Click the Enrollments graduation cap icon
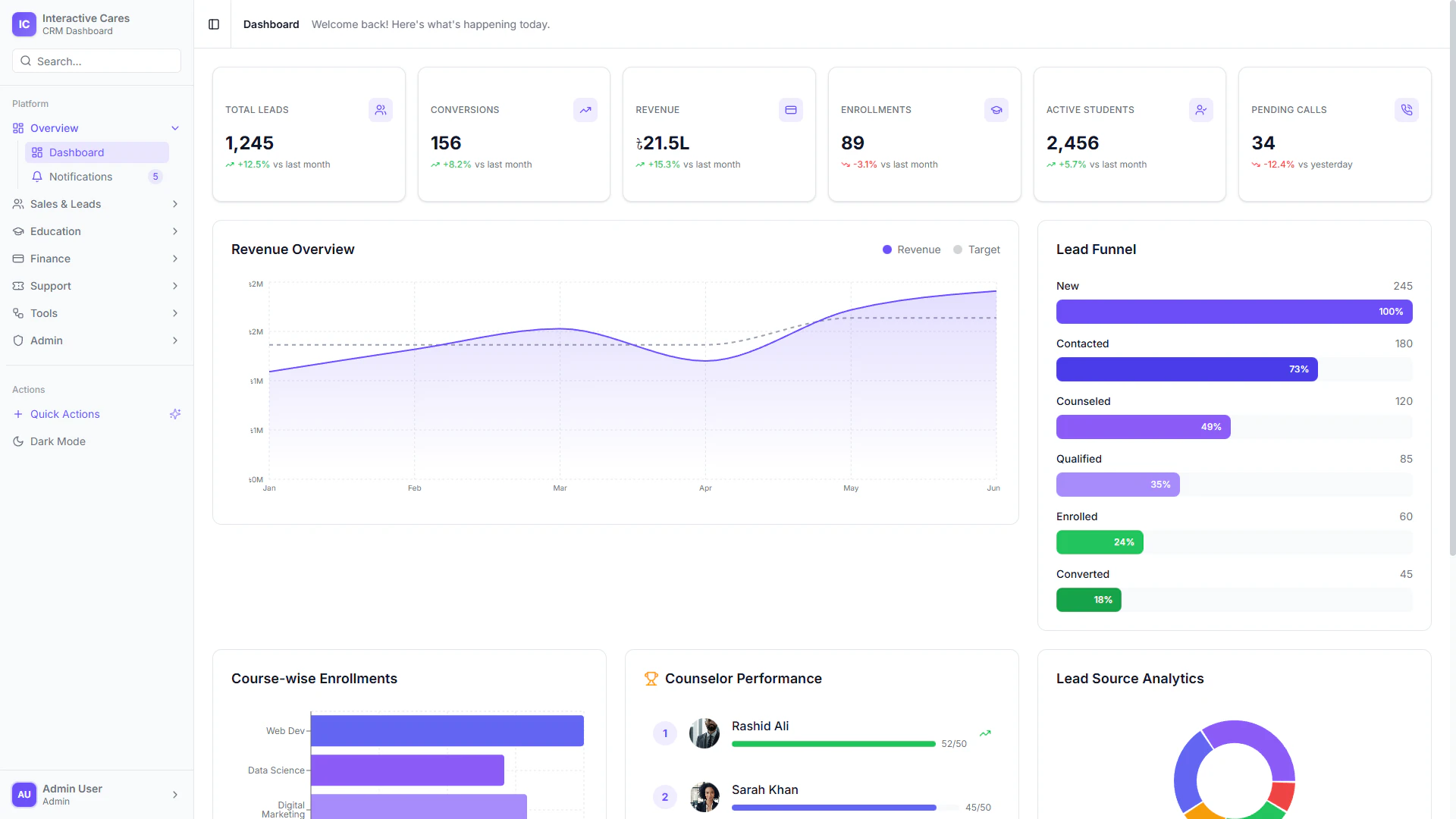1456x819 pixels. coord(996,110)
